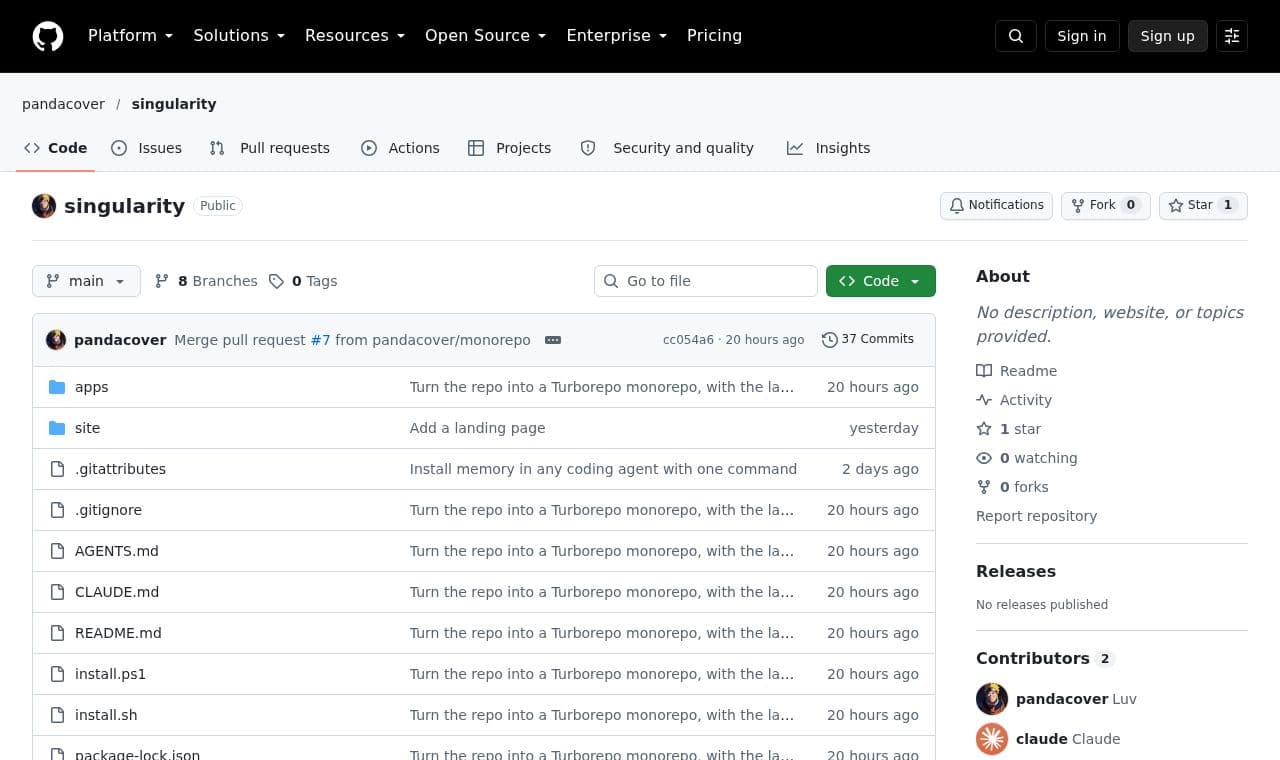
Task: Click file icon beside .gitattributes
Action: (x=57, y=469)
